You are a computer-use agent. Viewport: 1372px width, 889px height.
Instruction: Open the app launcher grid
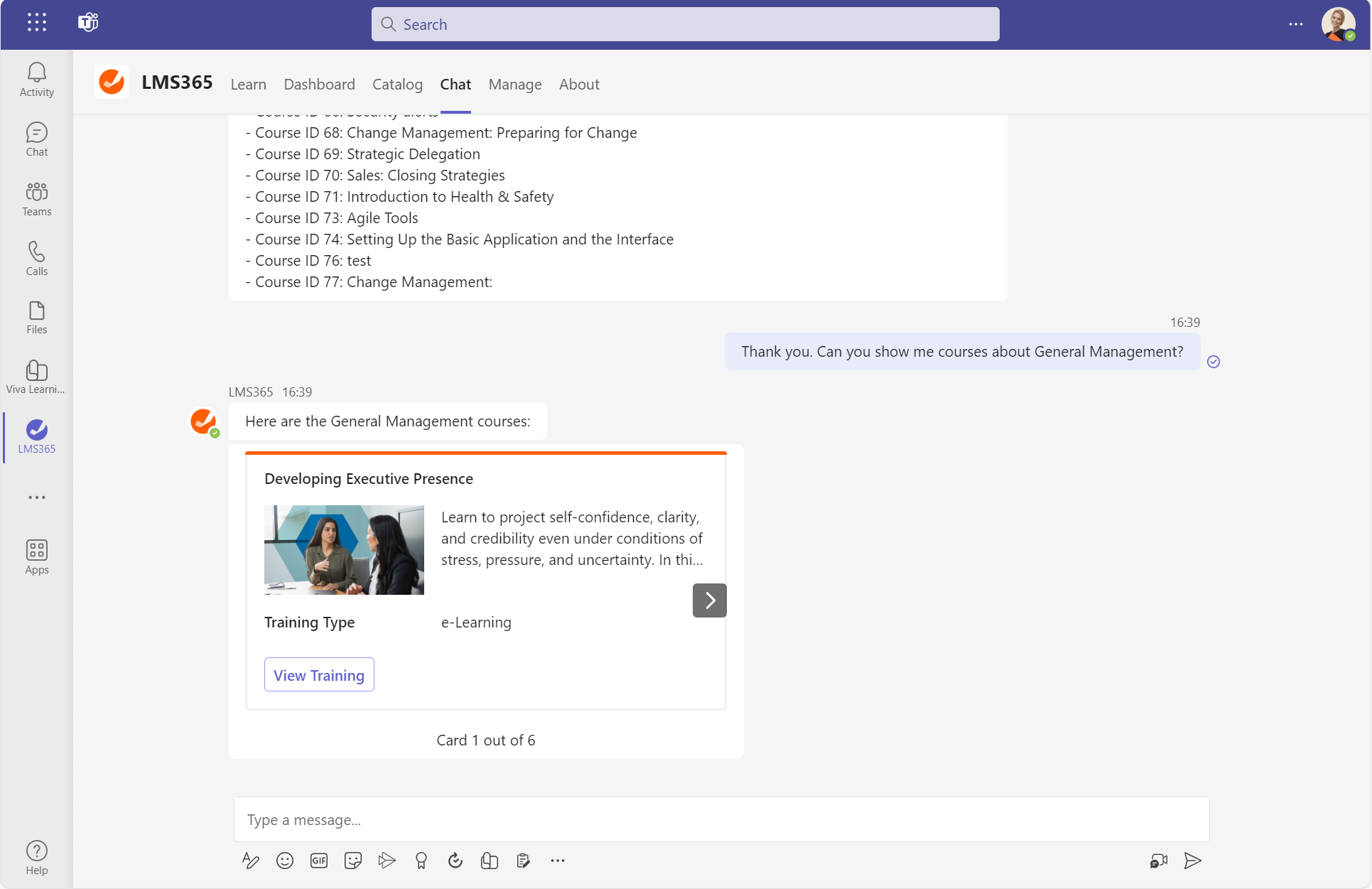36,22
